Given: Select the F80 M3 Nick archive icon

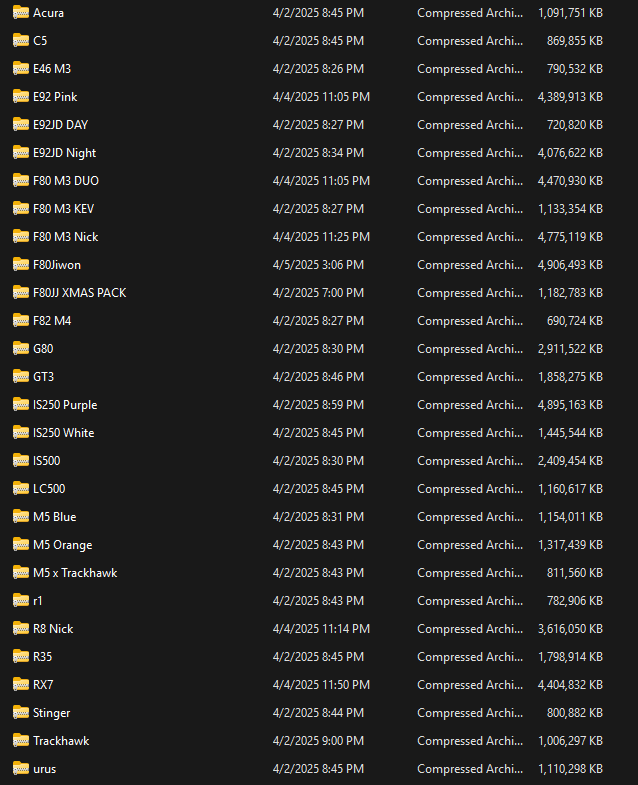Looking at the screenshot, I should coord(21,237).
